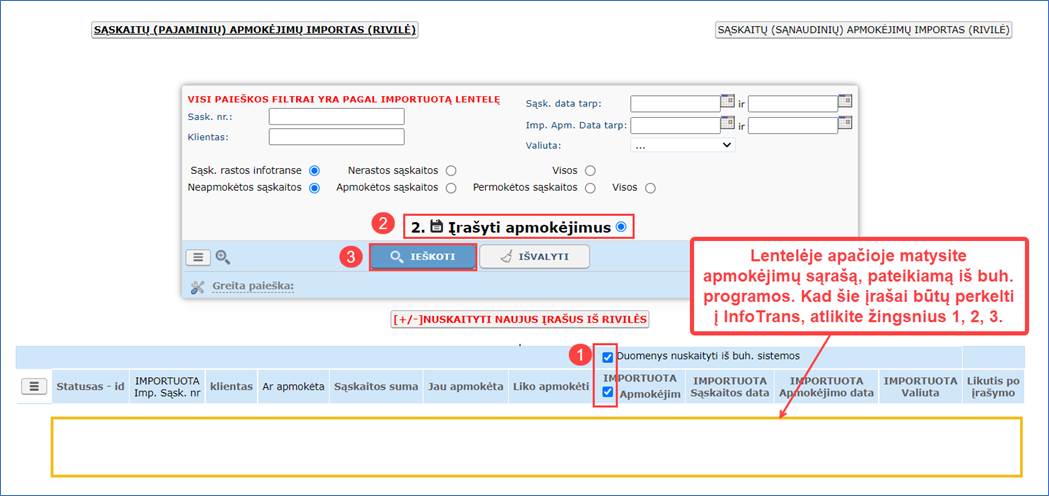Toggle the IMPORTUOTA Apmokėjim column checkbox
The width and height of the screenshot is (1049, 496).
[x=607, y=392]
